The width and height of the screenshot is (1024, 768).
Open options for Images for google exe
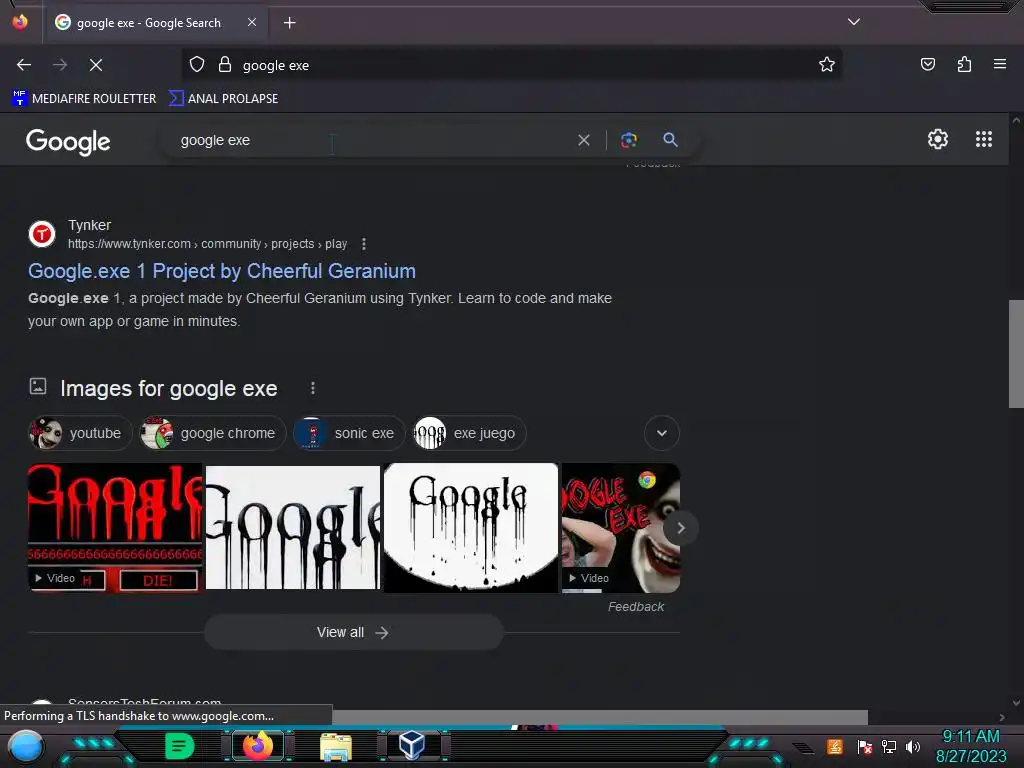[313, 389]
